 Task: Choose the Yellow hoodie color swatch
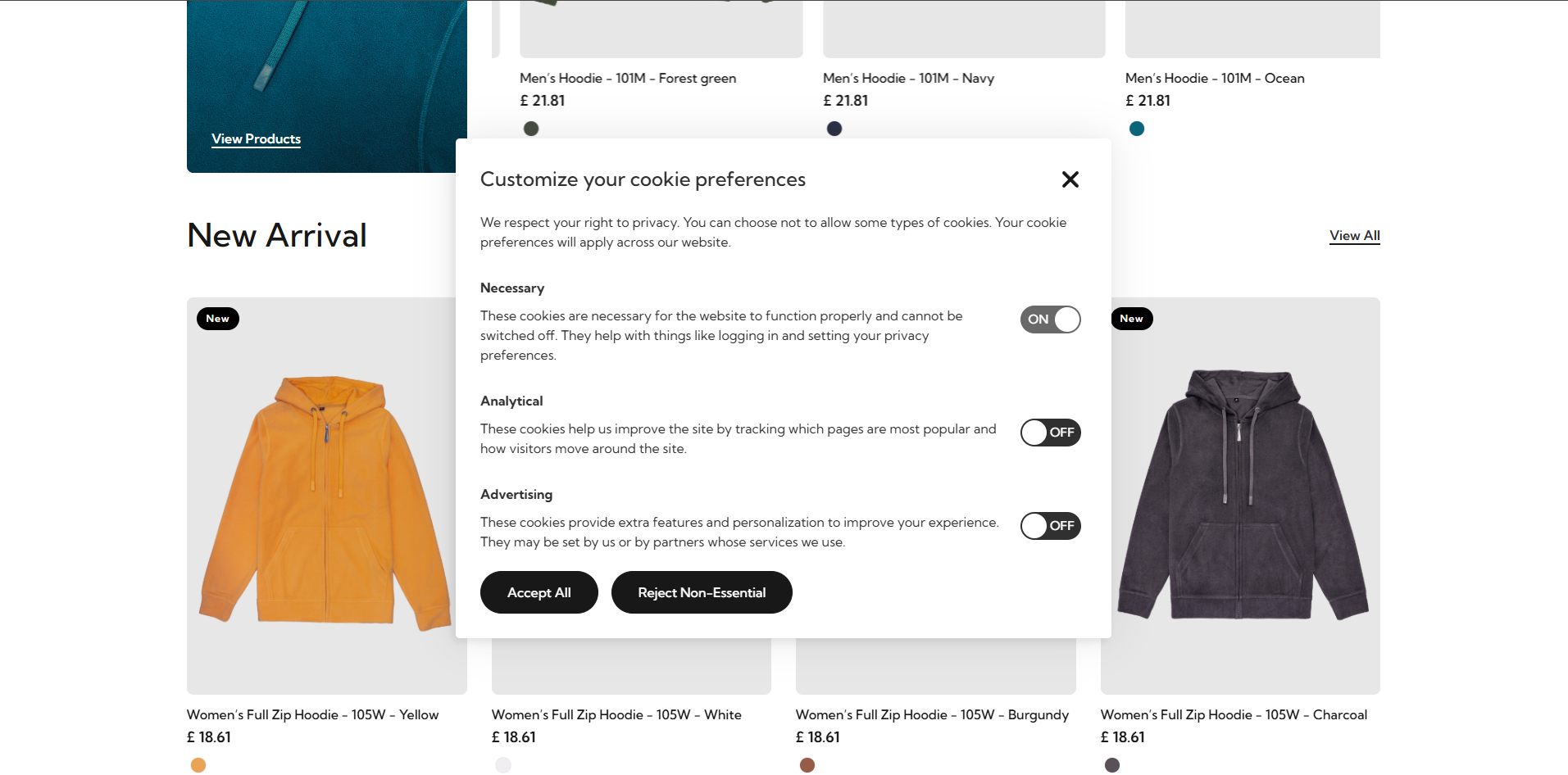198,765
